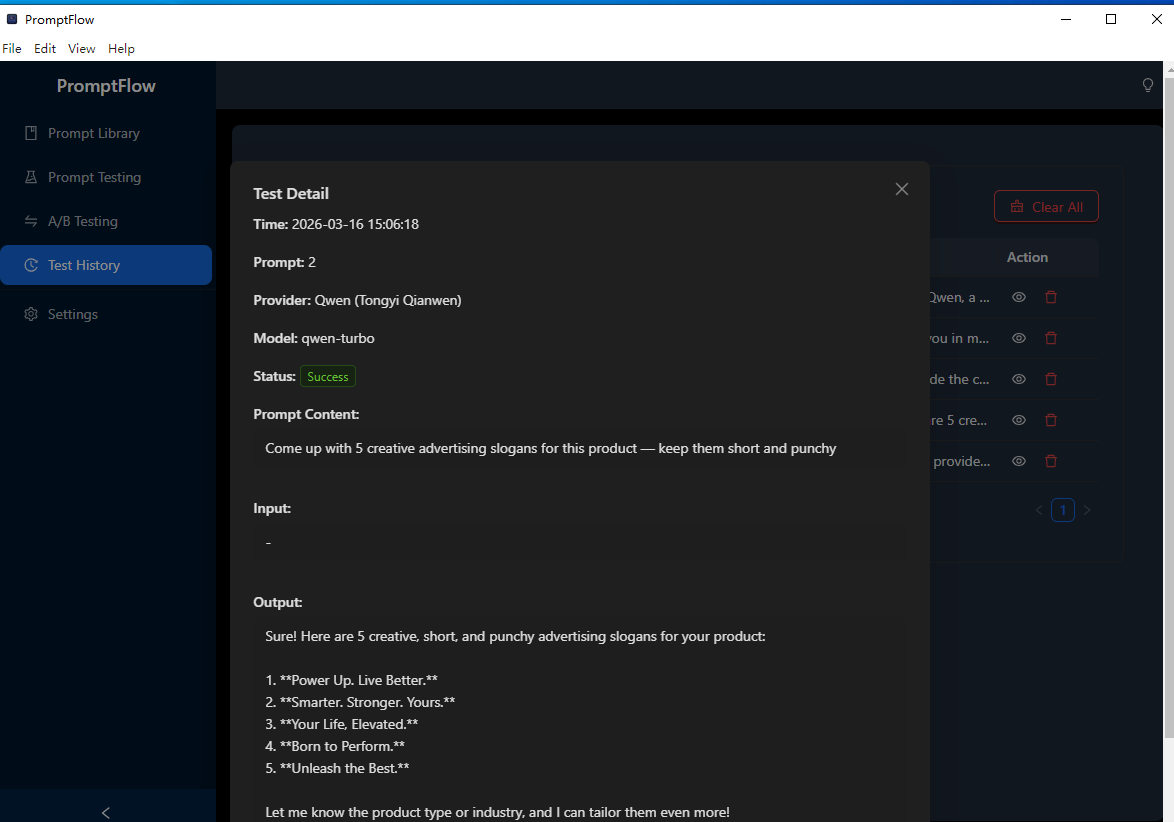Delete the 'Qwen, a ...' history row

[1050, 297]
